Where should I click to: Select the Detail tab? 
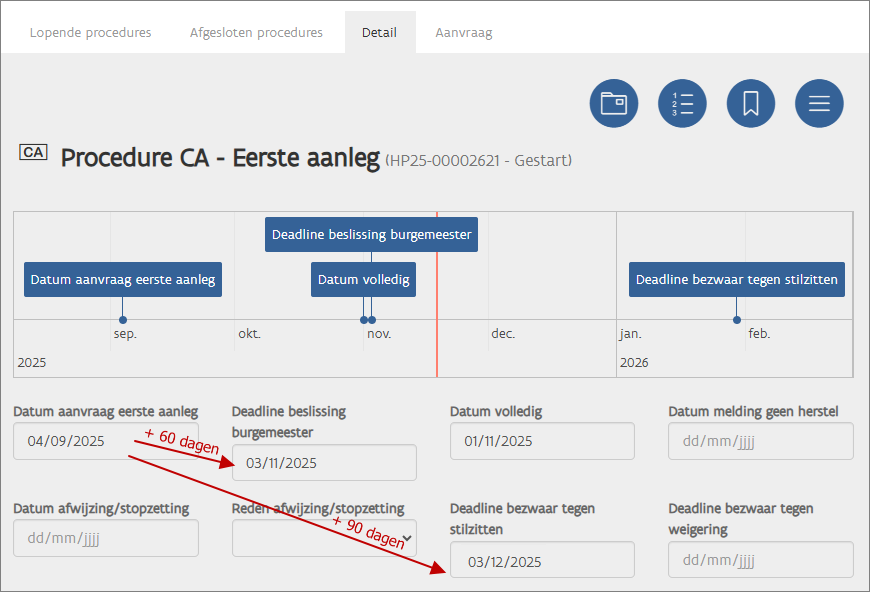pyautogui.click(x=379, y=32)
